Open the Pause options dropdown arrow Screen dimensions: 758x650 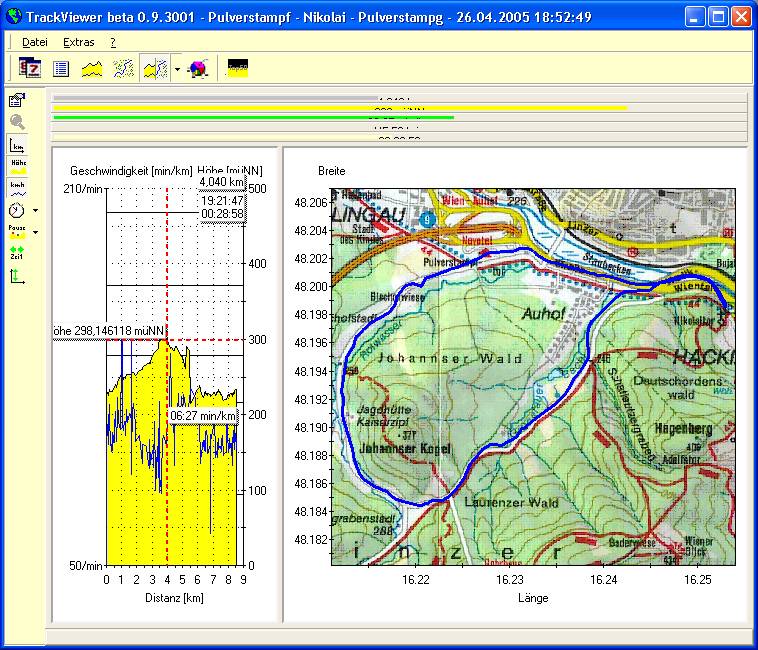click(36, 233)
